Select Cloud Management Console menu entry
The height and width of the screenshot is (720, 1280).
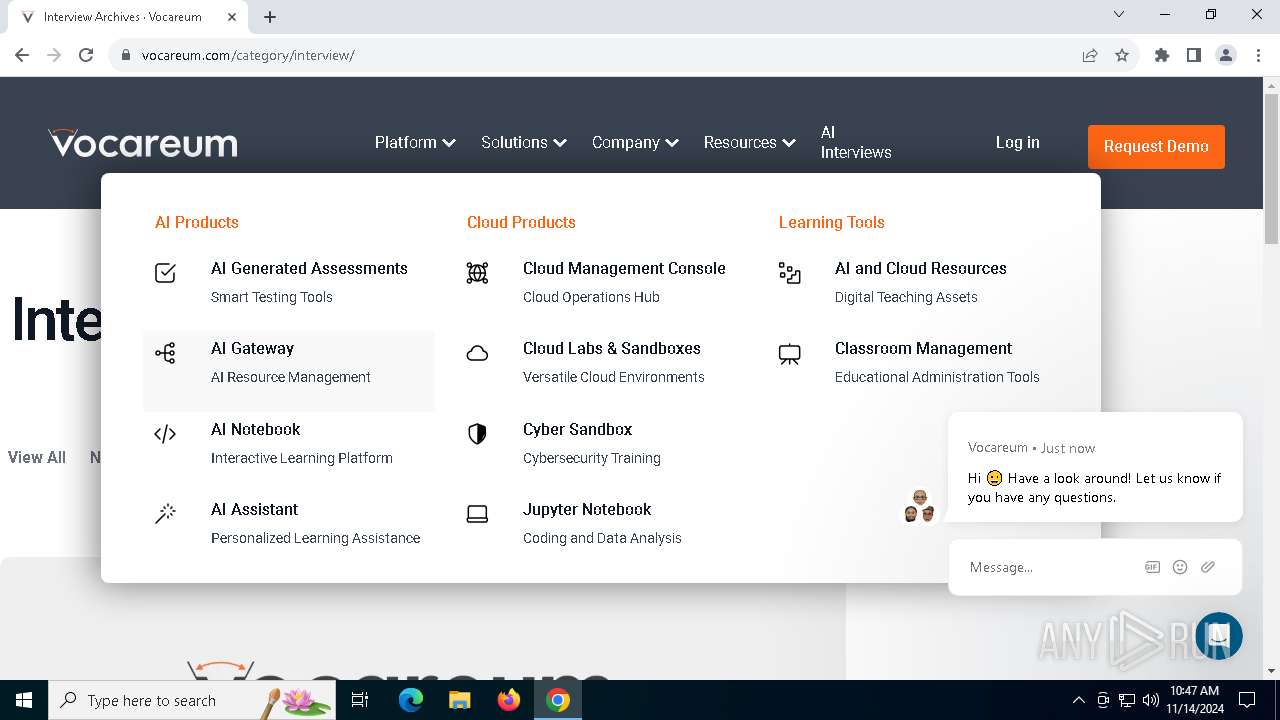click(x=602, y=282)
